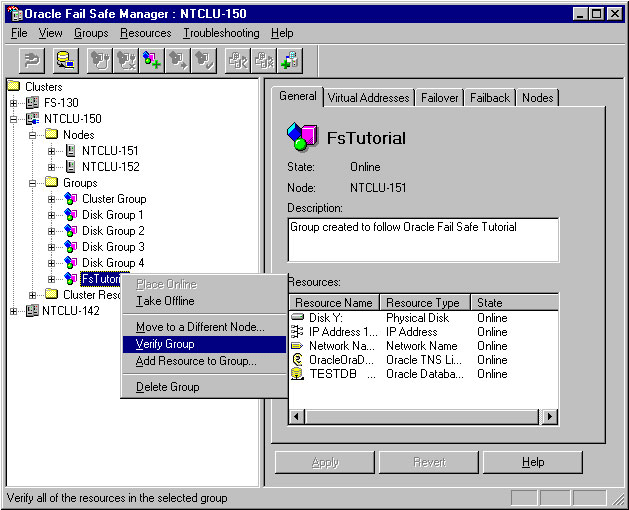Image resolution: width=629 pixels, height=510 pixels.
Task: Switch to the Failback tab
Action: tap(489, 98)
